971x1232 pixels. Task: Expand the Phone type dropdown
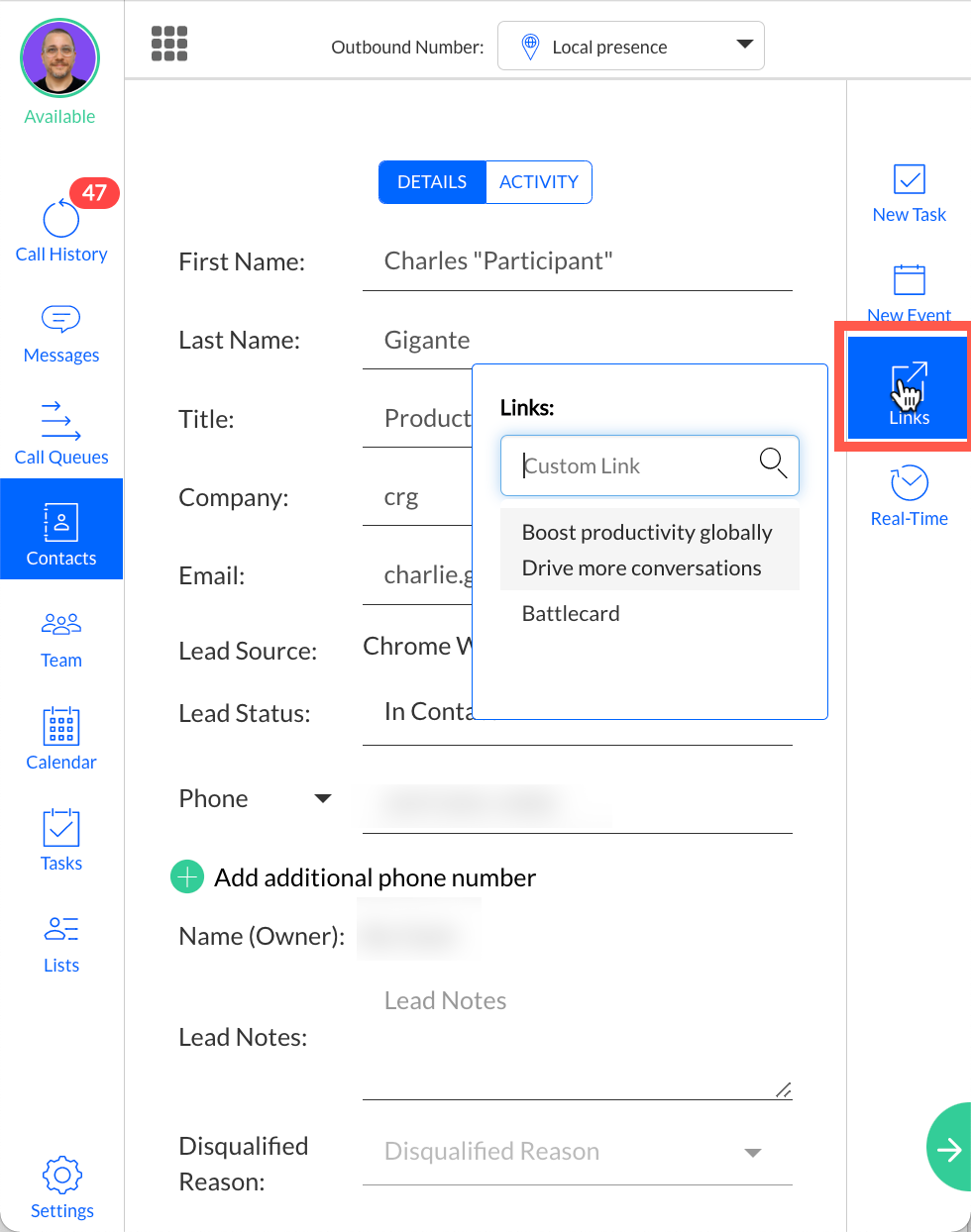323,798
